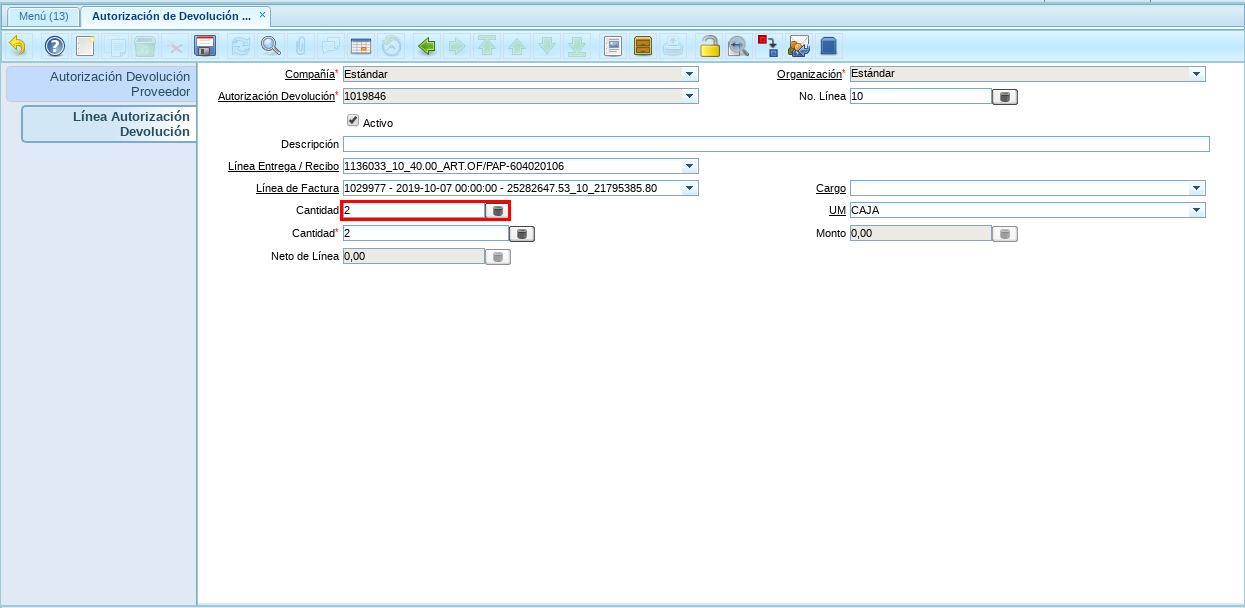
Task: Open the Report toolbar icon
Action: [614, 46]
